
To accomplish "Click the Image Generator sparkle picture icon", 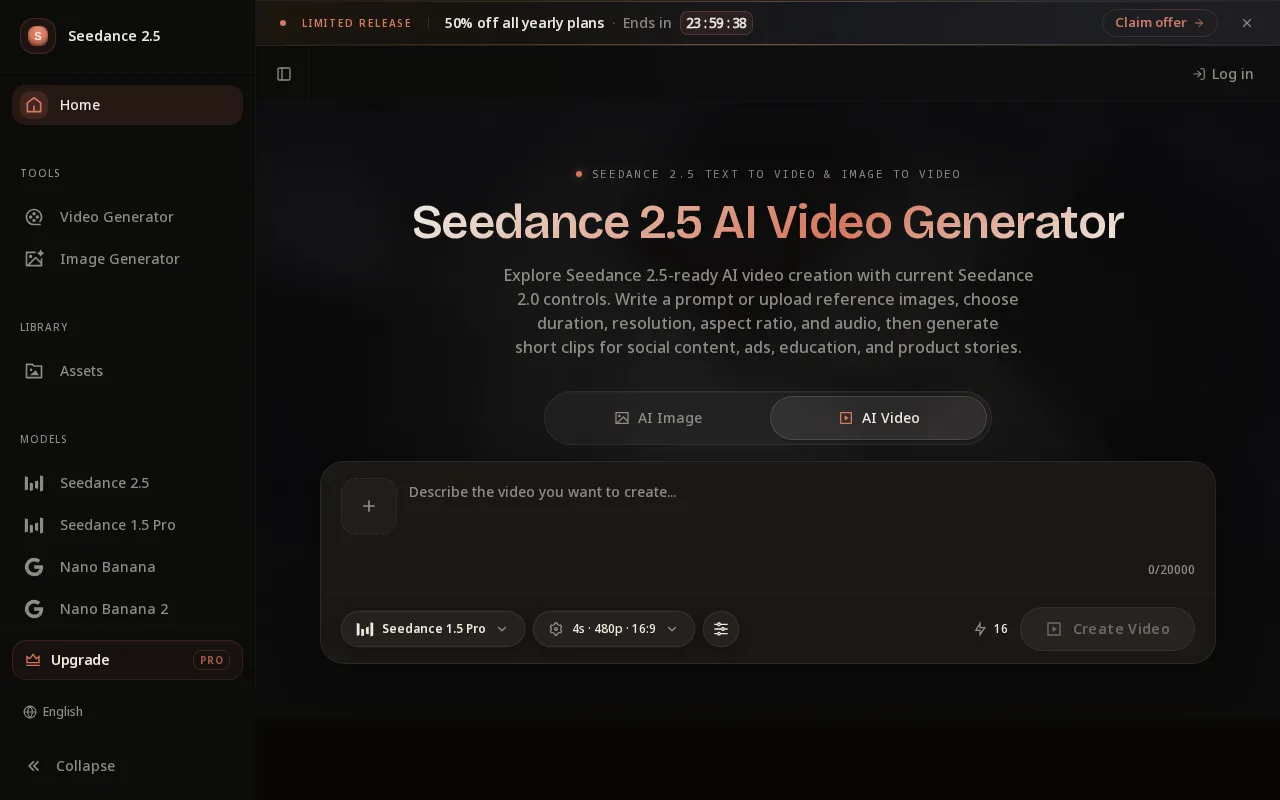I will [x=34, y=259].
